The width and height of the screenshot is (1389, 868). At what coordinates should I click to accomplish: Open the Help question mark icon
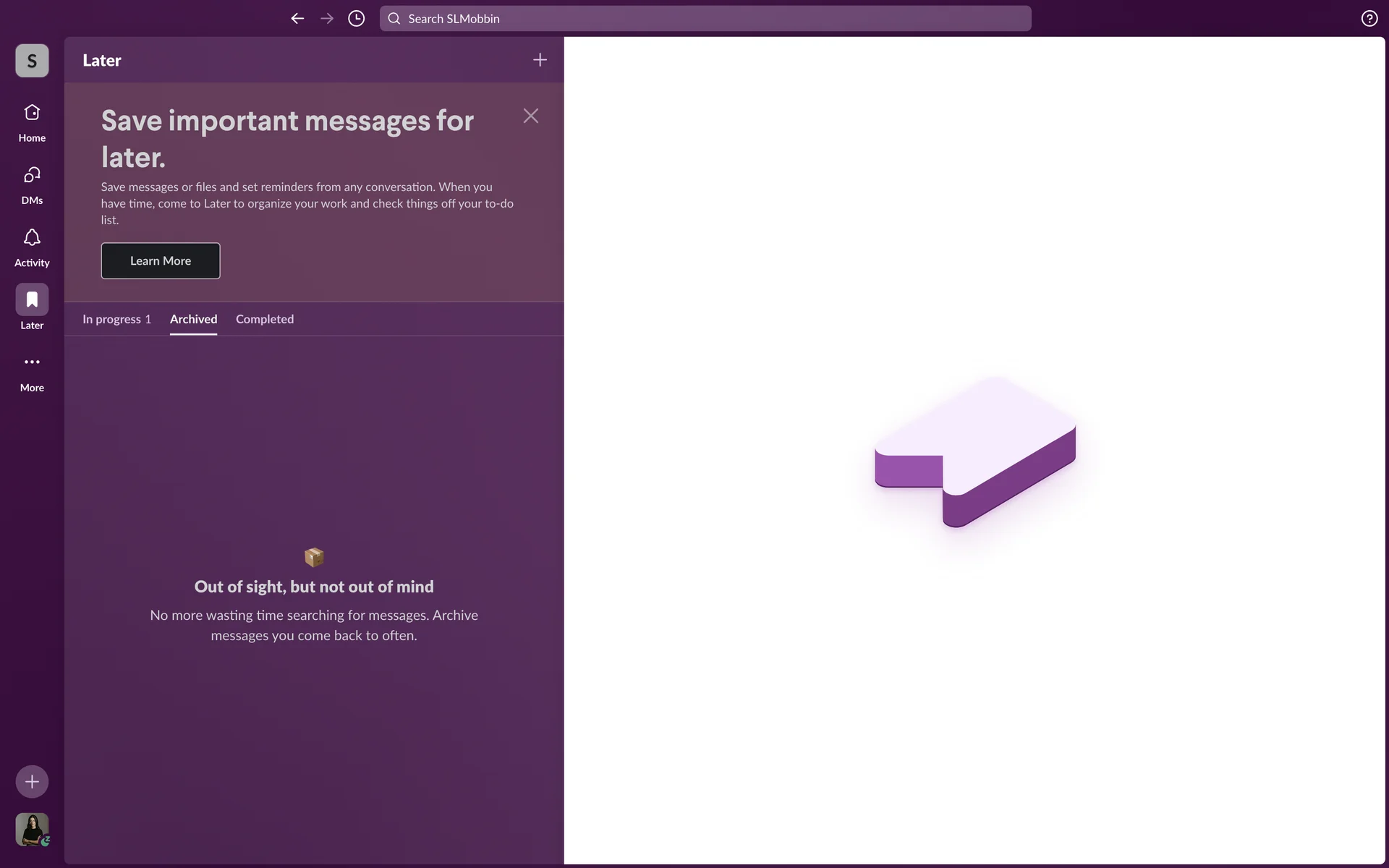[1369, 19]
